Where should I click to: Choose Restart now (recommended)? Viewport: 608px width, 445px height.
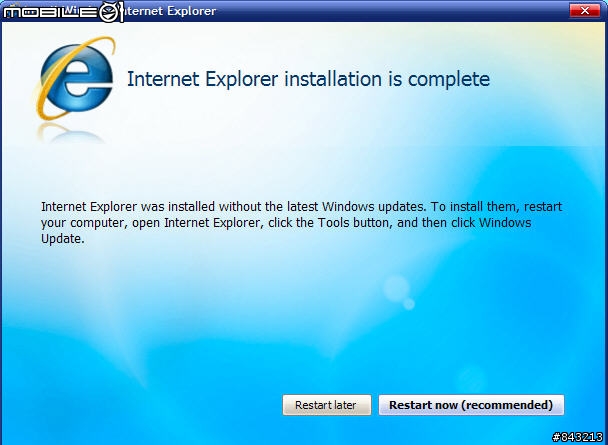(x=471, y=405)
